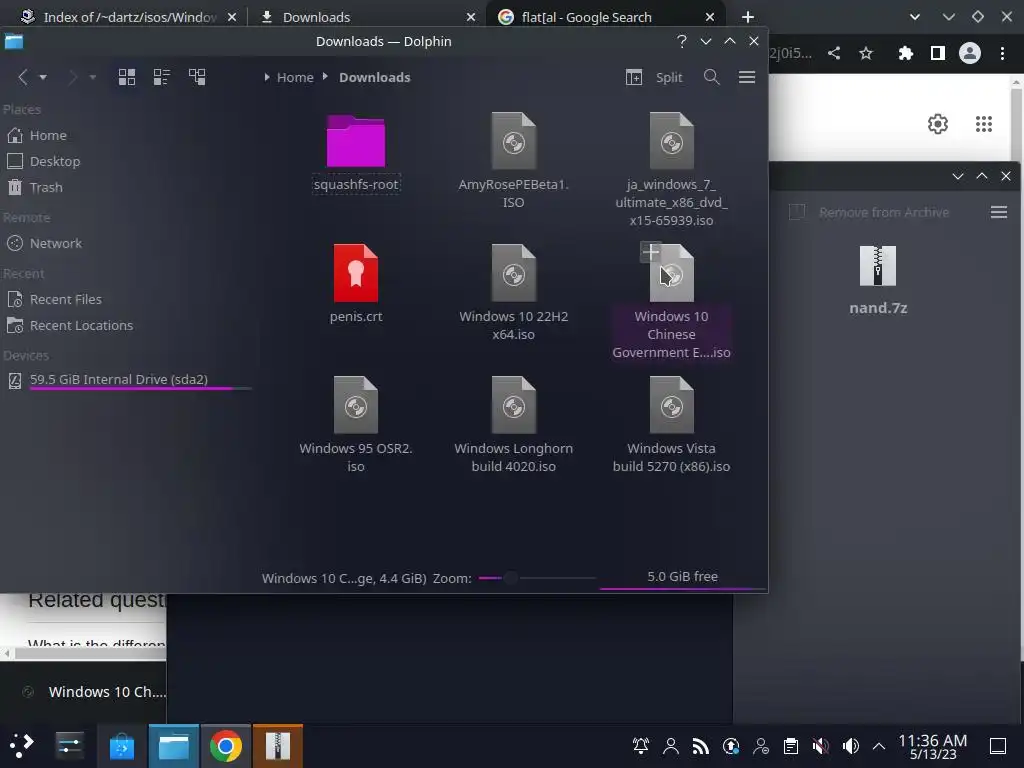Click the 5.0 GiB free space bar
The image size is (1024, 768).
682,578
